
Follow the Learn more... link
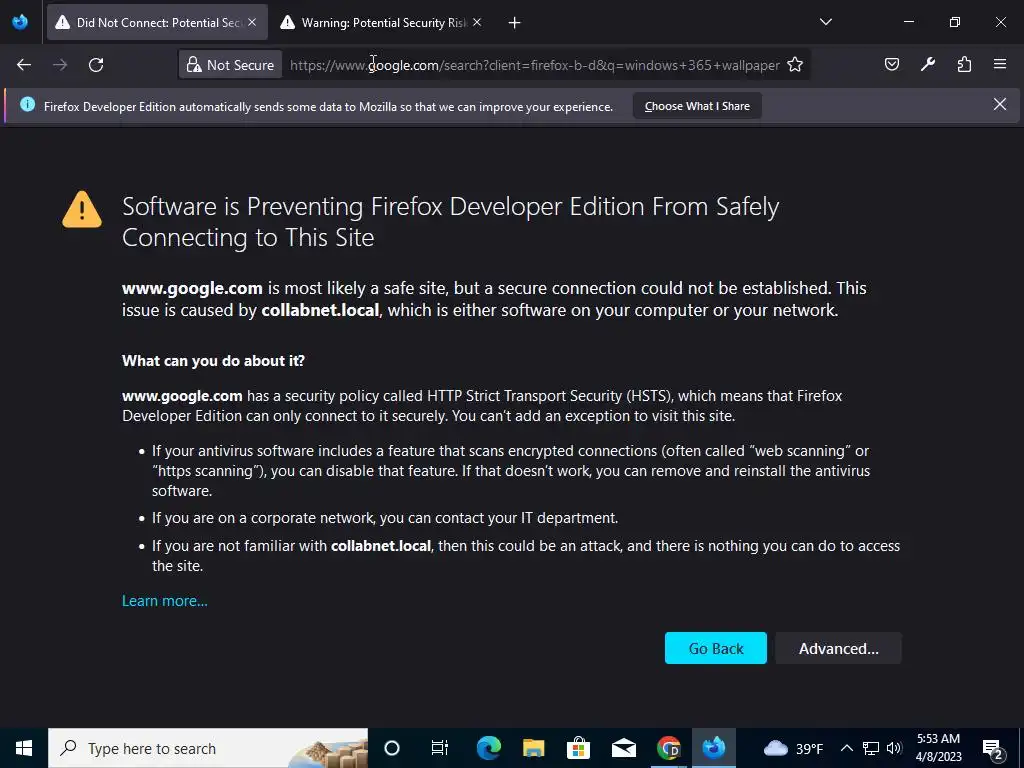click(165, 601)
